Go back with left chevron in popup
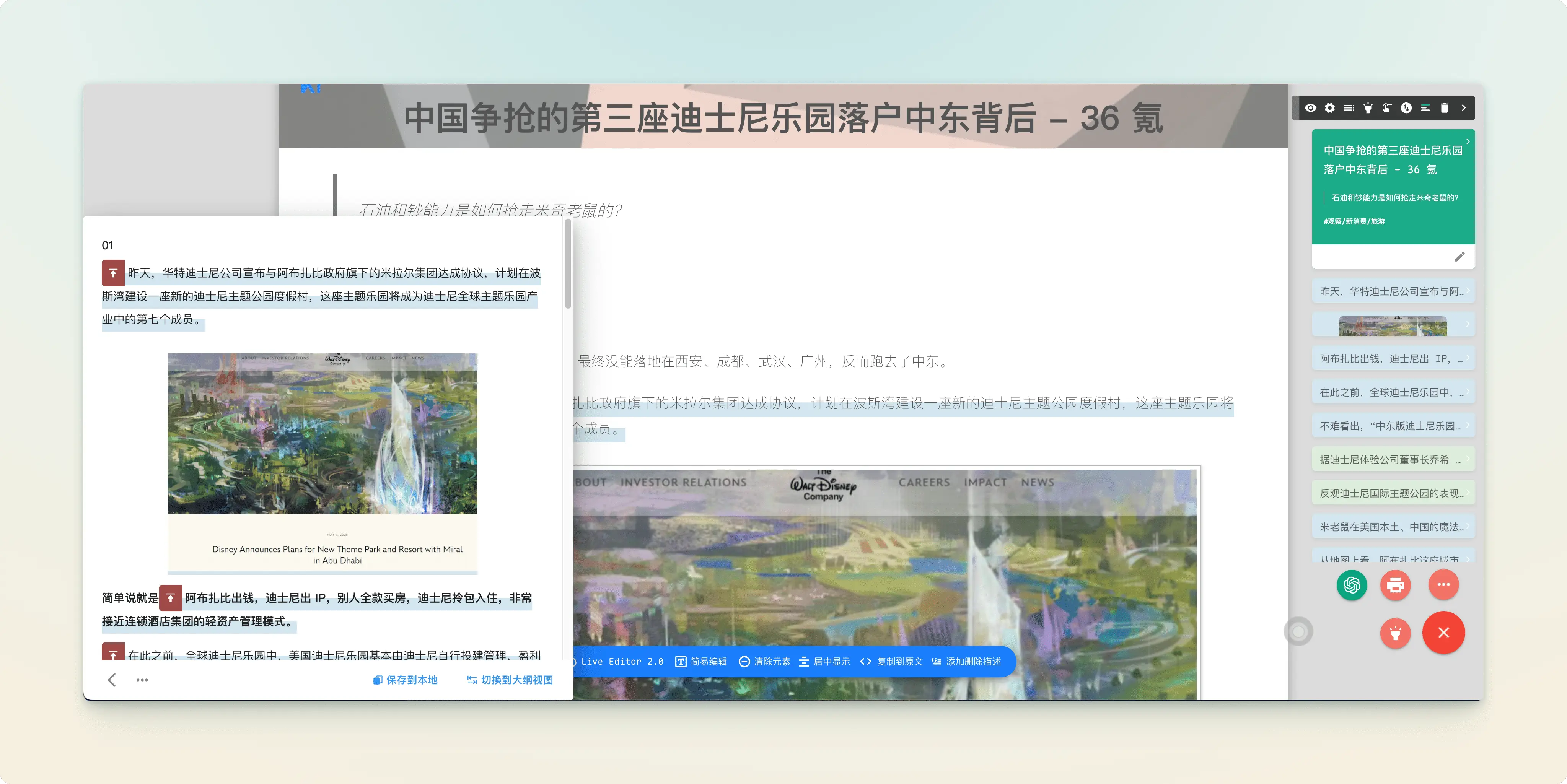 [112, 680]
